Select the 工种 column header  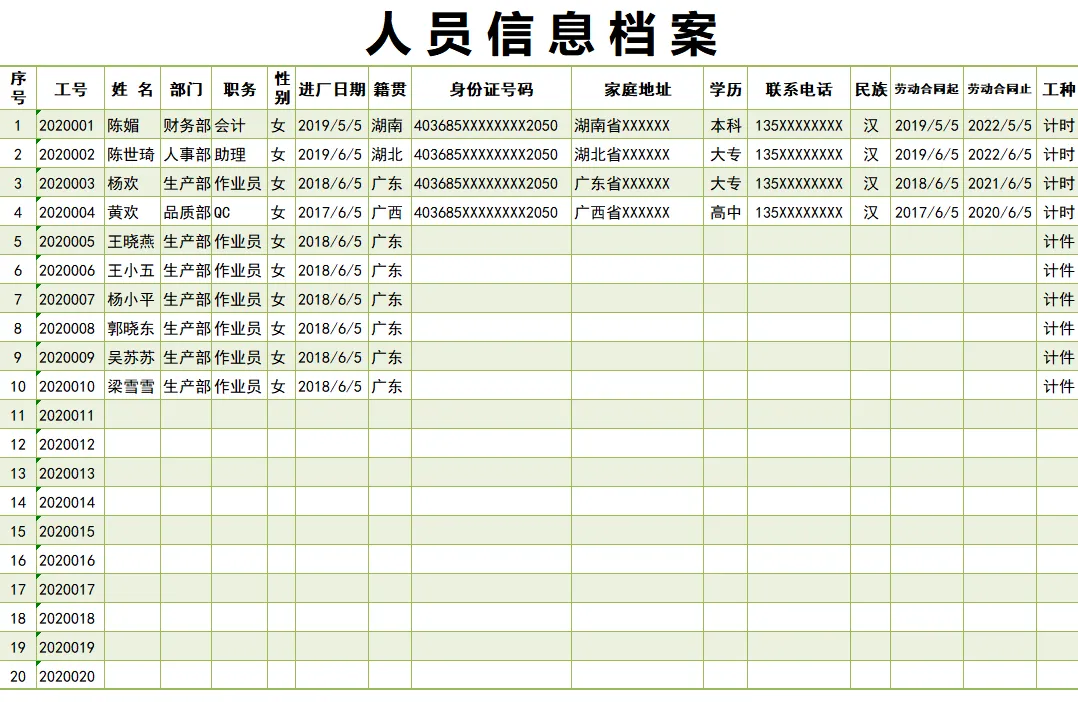coord(1057,88)
